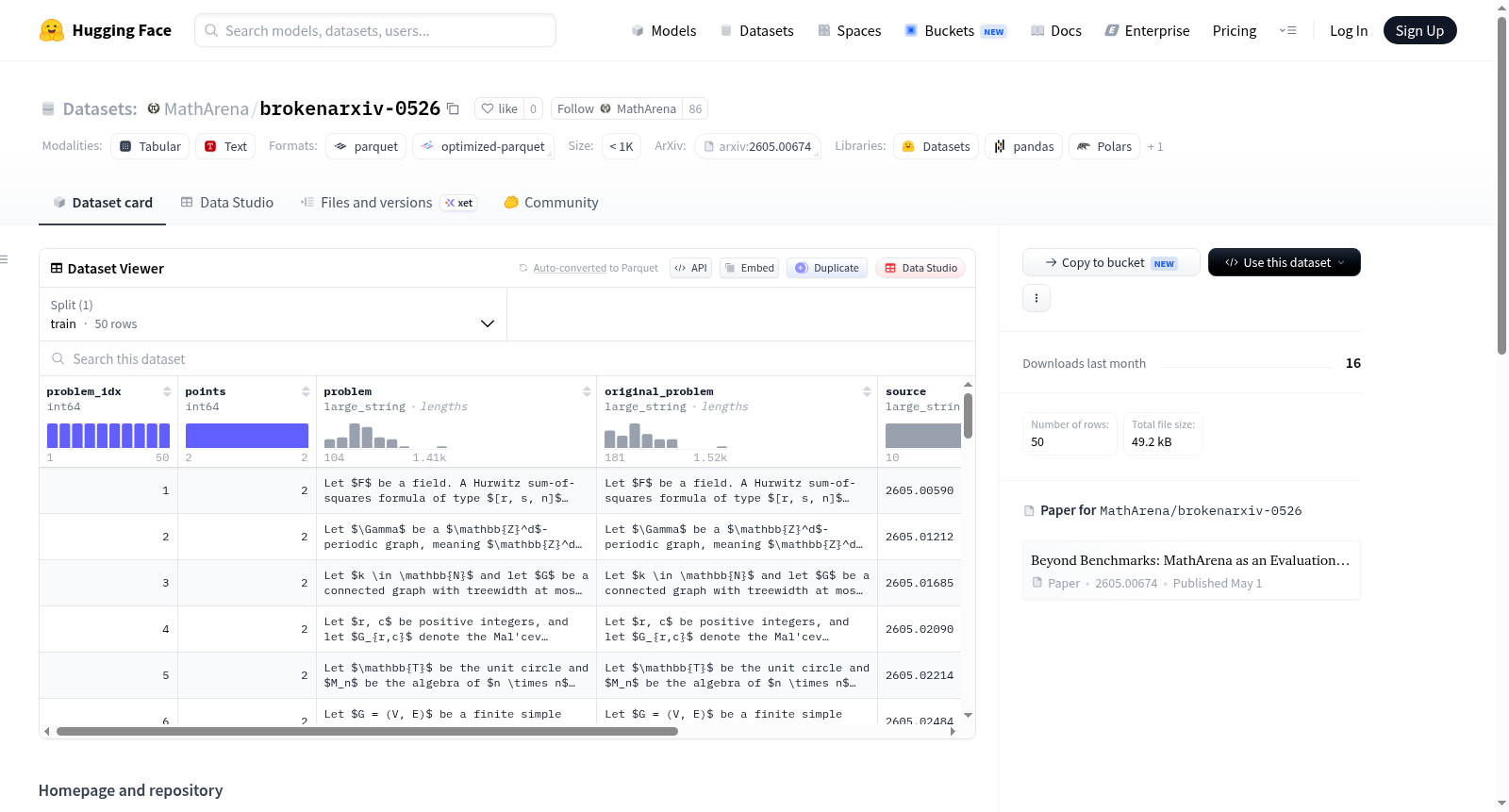This screenshot has width=1509, height=812.
Task: Switch to the Data Studio tab
Action: 226,202
